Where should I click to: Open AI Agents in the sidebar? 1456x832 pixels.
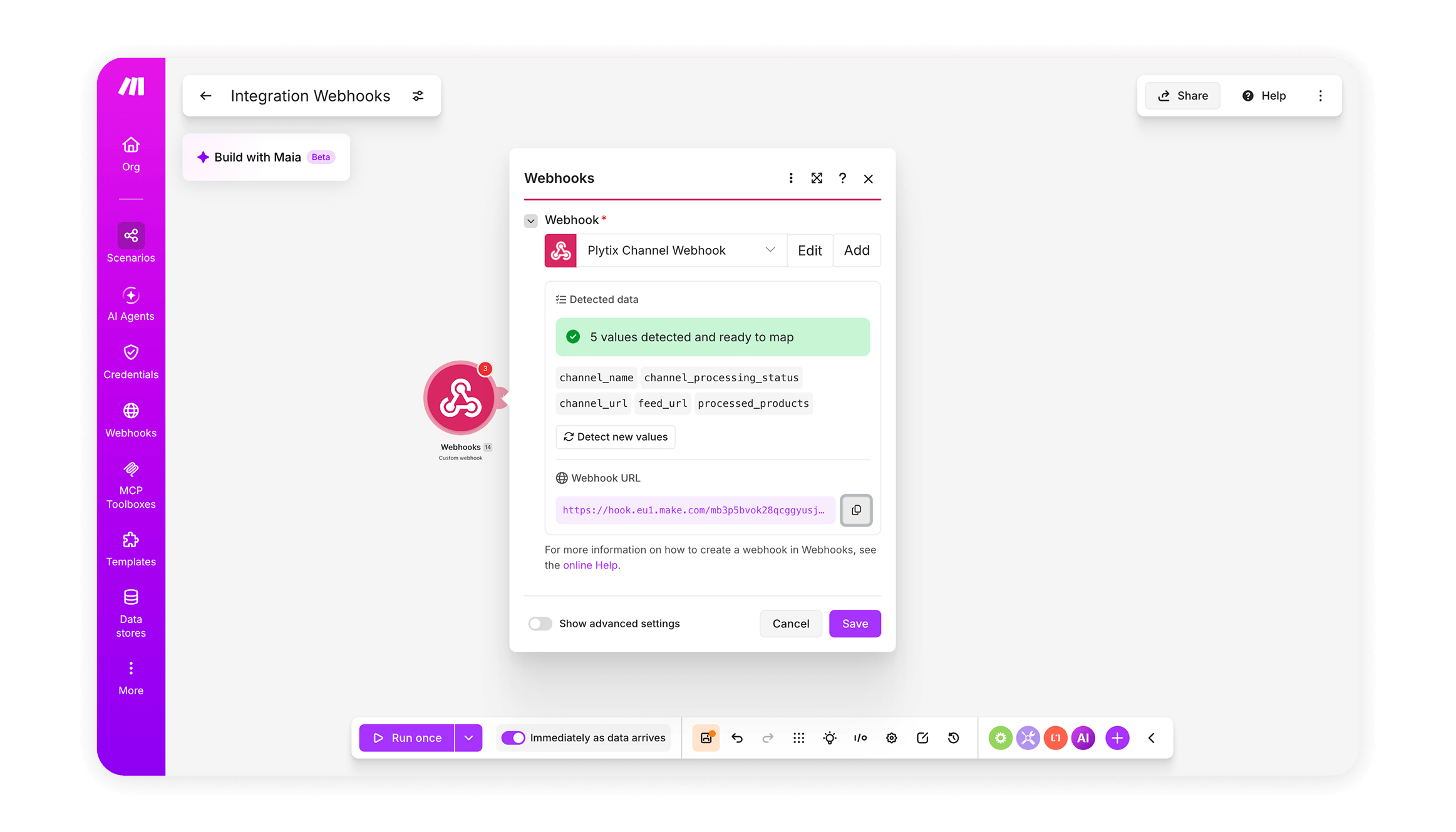(x=131, y=304)
